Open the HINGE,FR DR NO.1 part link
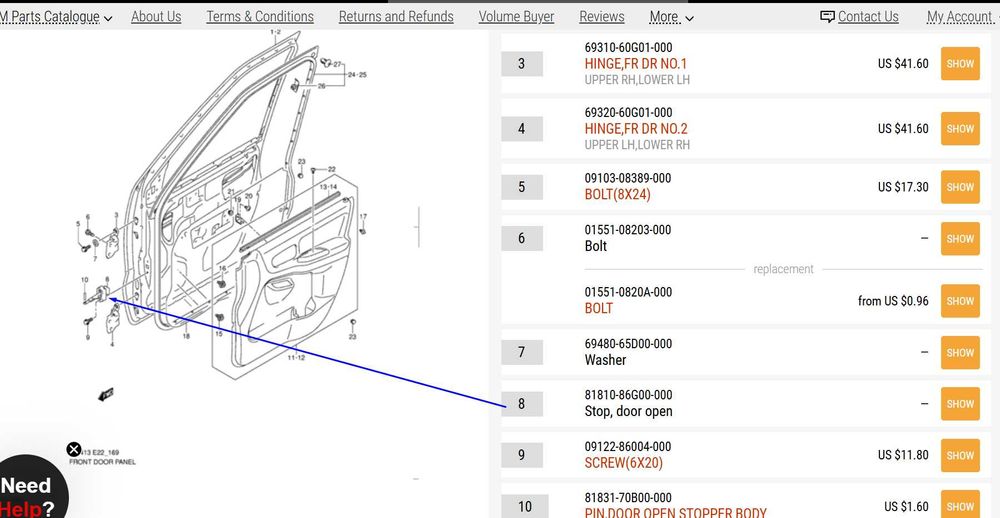This screenshot has width=1000, height=518. click(636, 64)
